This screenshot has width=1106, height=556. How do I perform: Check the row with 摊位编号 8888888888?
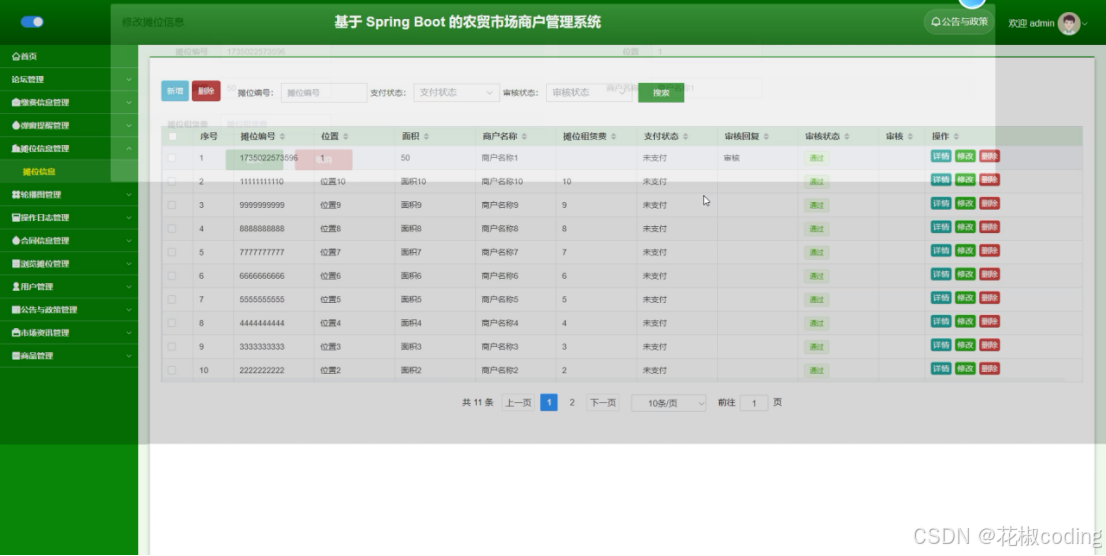[x=172, y=229]
